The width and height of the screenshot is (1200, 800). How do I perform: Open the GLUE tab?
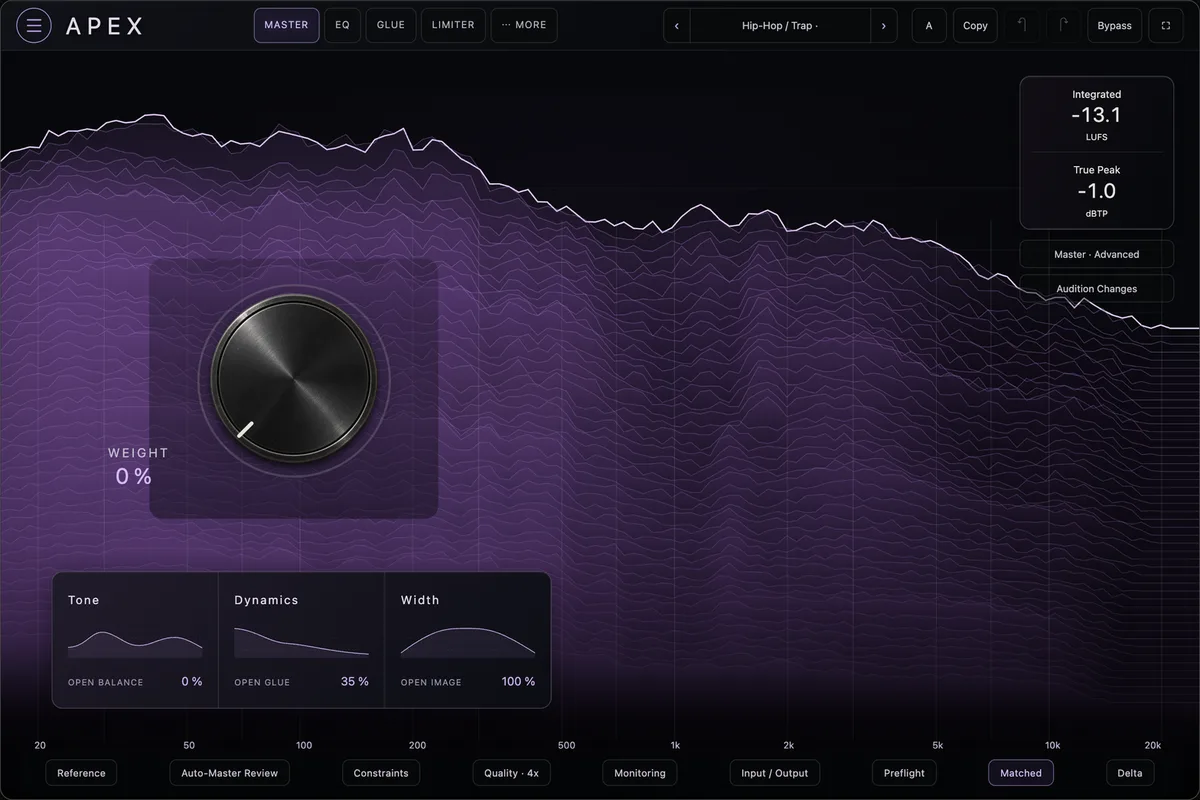[x=391, y=25]
